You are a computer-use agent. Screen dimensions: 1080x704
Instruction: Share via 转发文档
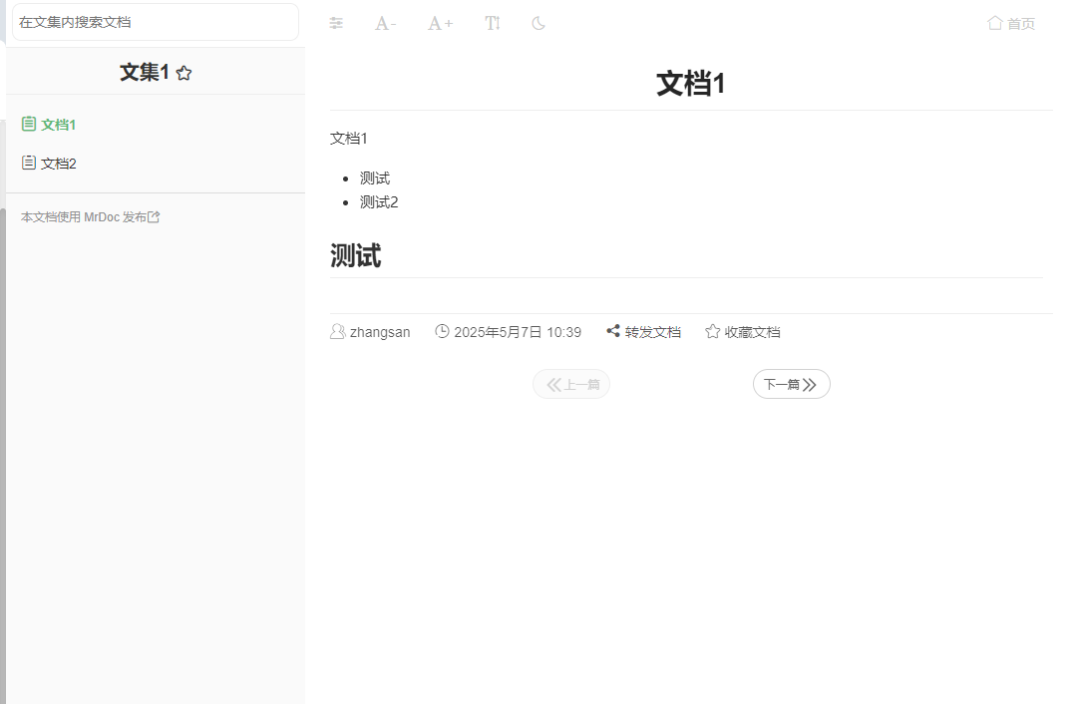click(643, 332)
